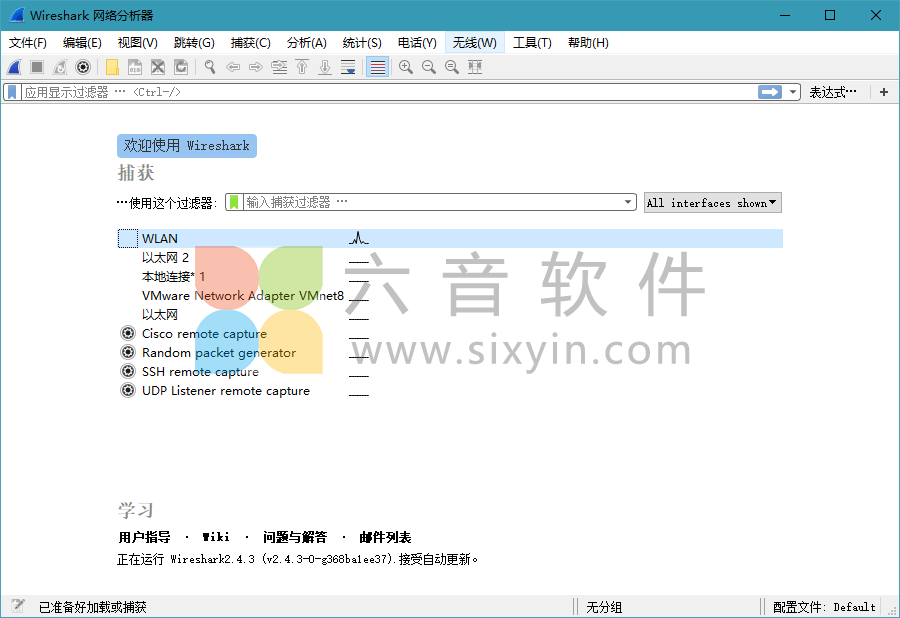Open the capture filter dropdown arrow
This screenshot has height=618, width=900.
(629, 201)
